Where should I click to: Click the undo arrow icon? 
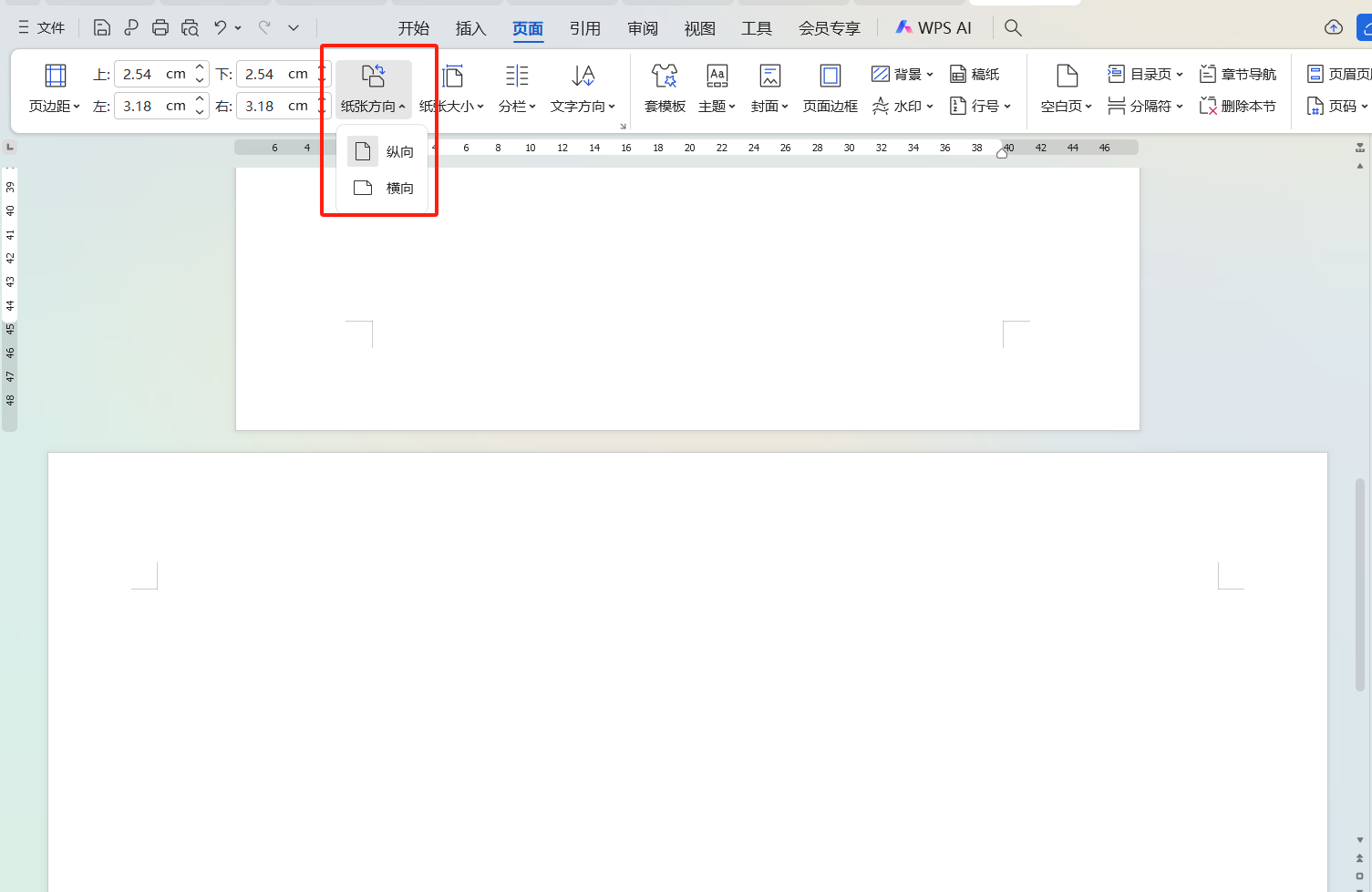[x=220, y=28]
